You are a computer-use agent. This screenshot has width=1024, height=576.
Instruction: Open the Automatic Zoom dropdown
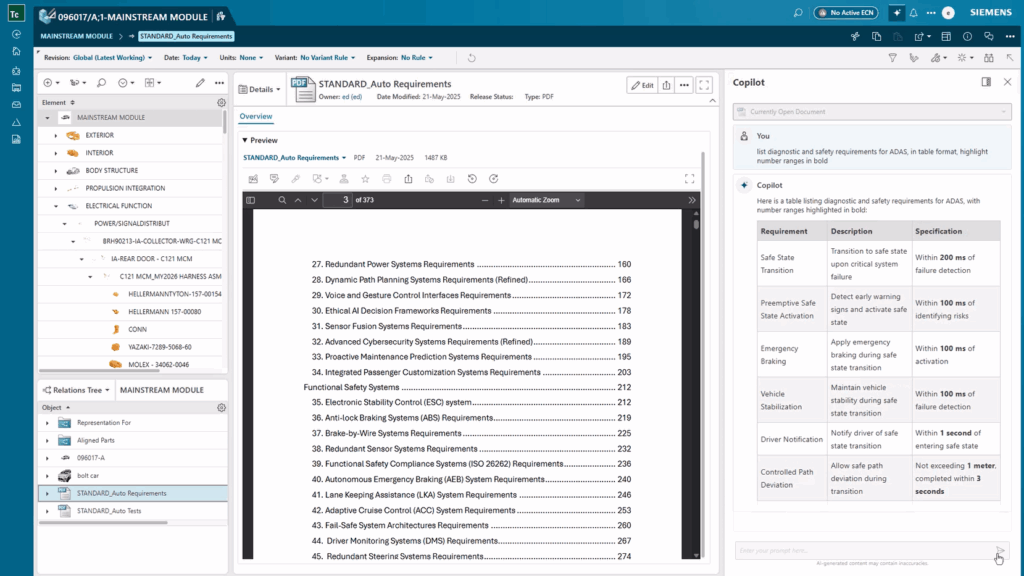coord(546,200)
